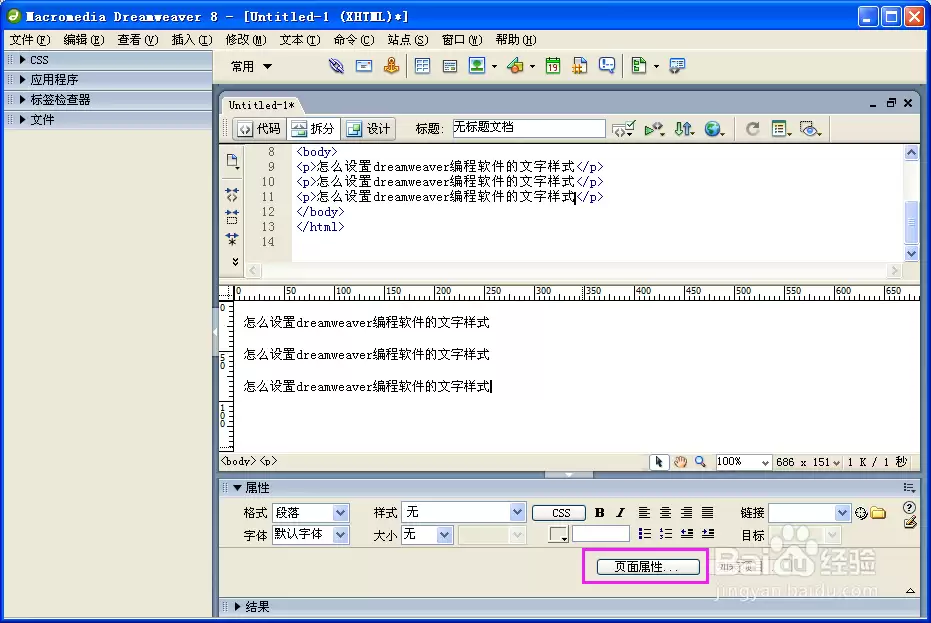
Task: Open the 修改(M) menu
Action: pos(246,40)
